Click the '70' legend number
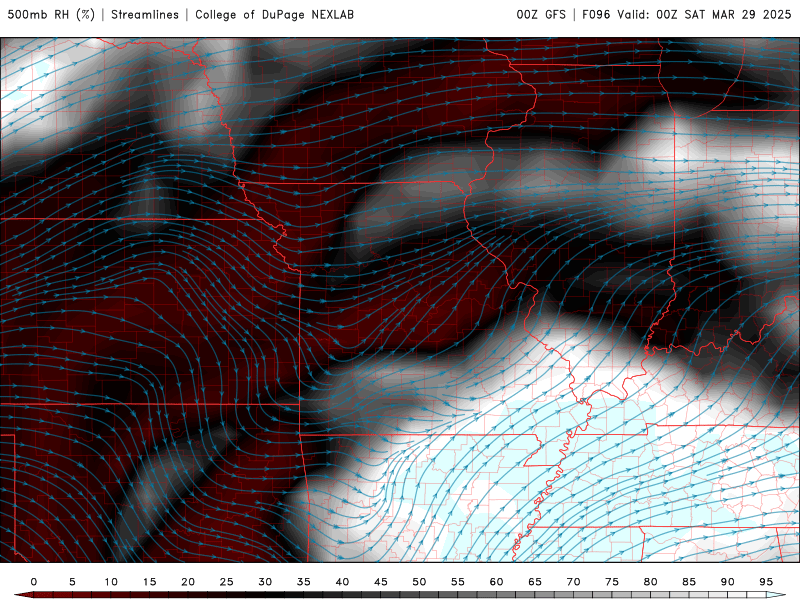 coord(573,582)
